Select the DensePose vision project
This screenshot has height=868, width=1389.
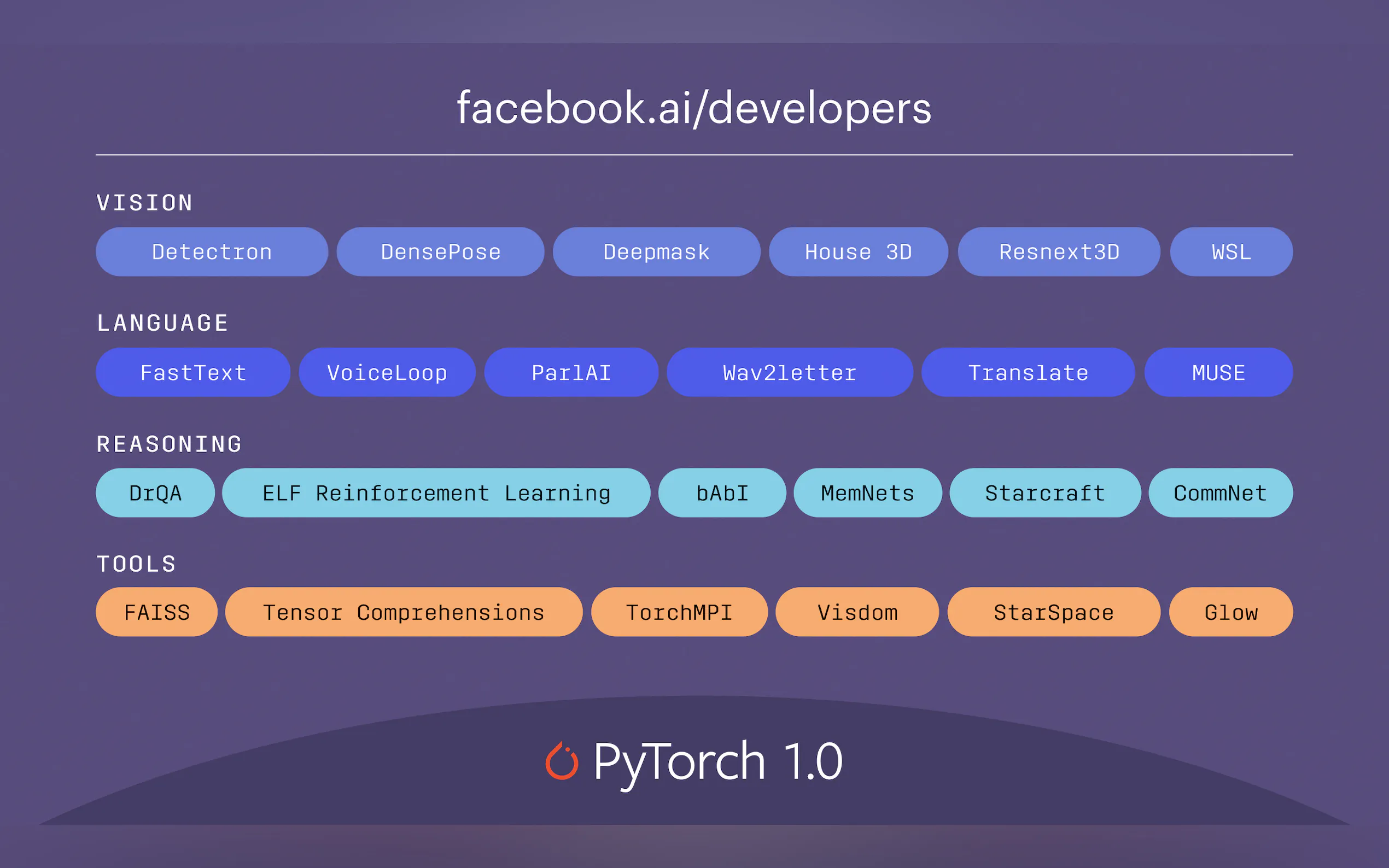(x=440, y=252)
